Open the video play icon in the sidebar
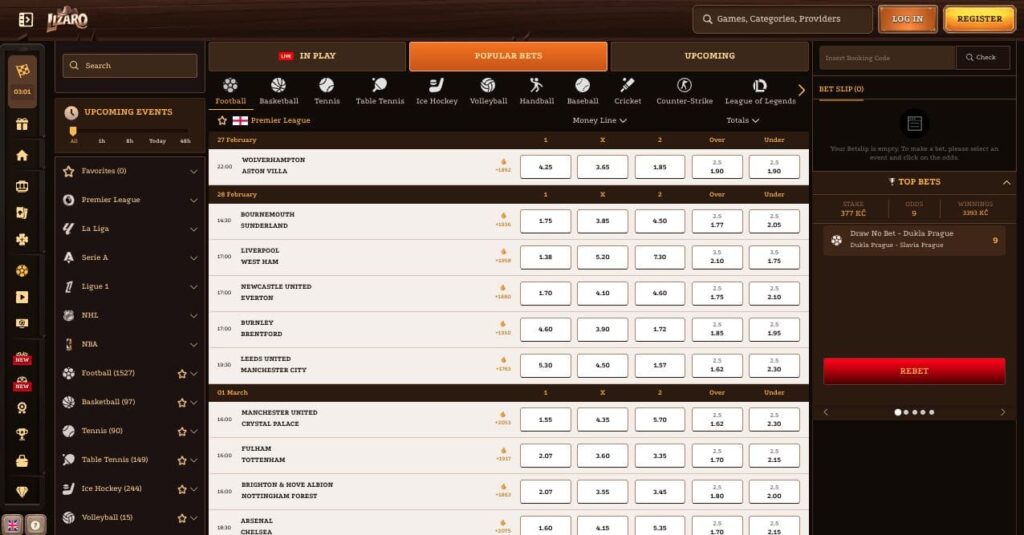The image size is (1024, 535). (22, 297)
